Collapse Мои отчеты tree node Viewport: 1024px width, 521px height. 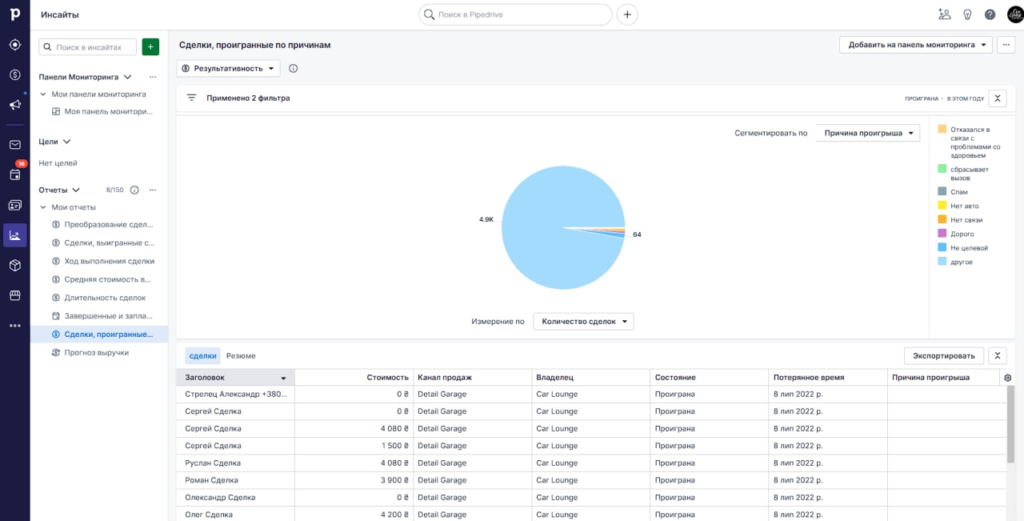(43, 207)
